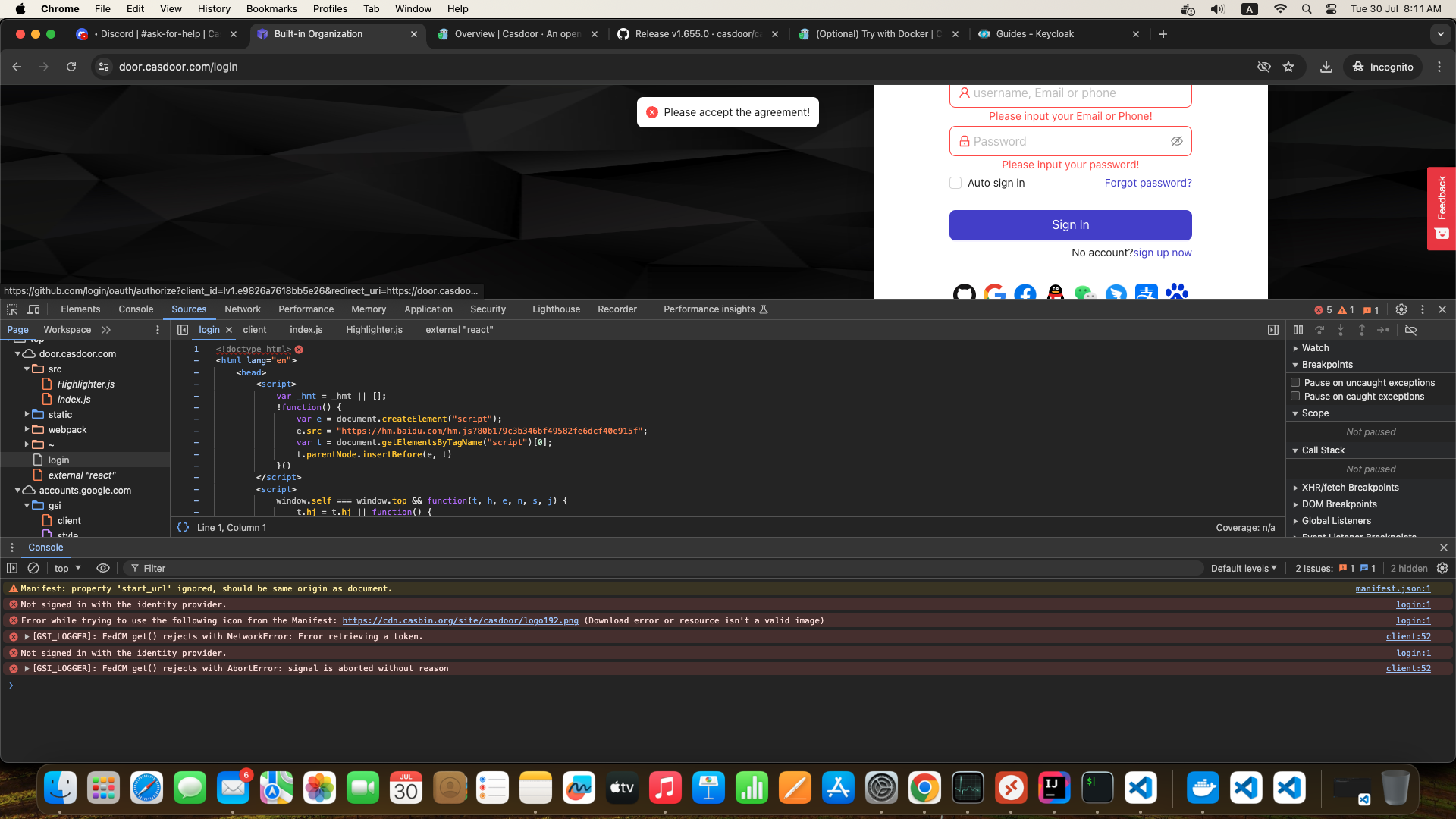Expand the webpack folder
The height and width of the screenshot is (819, 1456).
click(x=27, y=429)
